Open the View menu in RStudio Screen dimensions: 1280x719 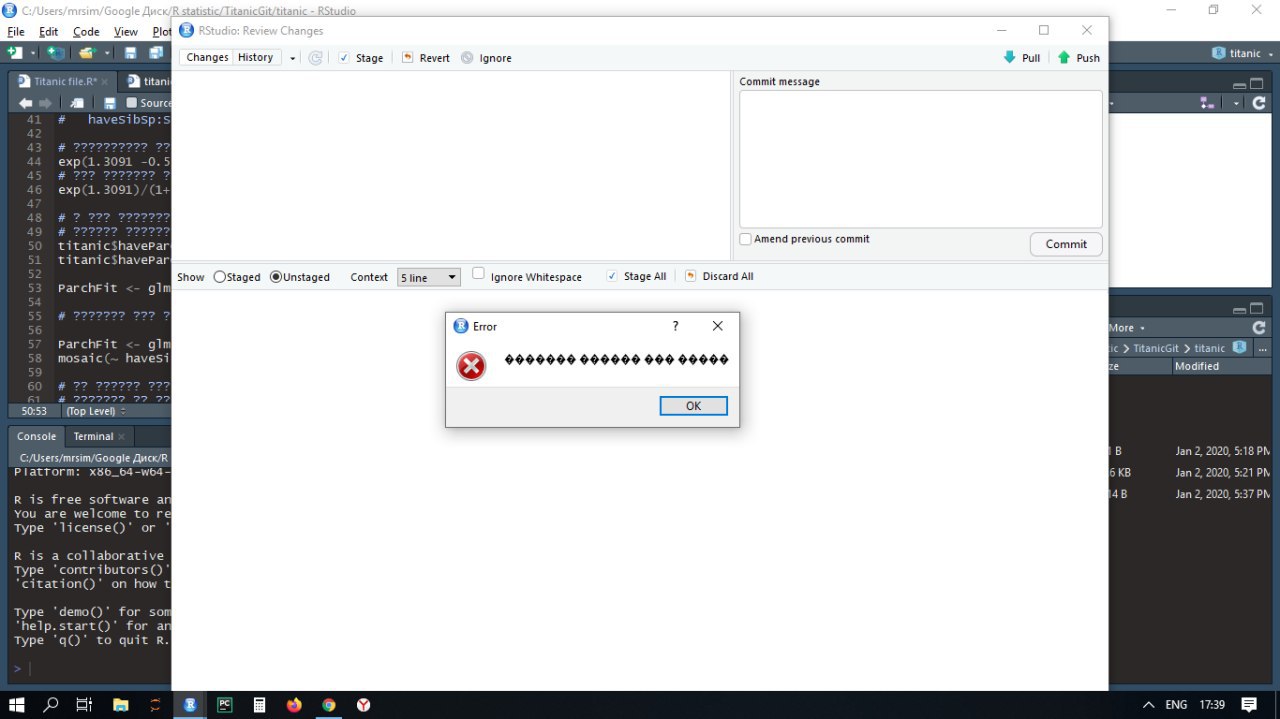click(x=125, y=32)
